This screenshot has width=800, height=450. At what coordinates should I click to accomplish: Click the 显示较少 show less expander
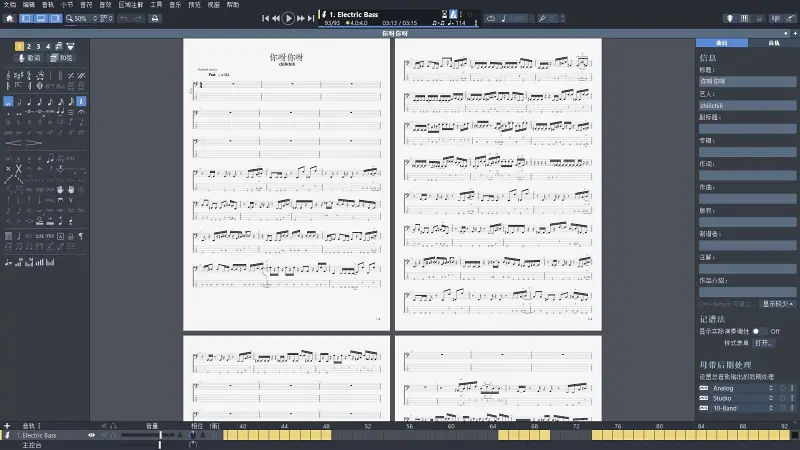coord(778,304)
